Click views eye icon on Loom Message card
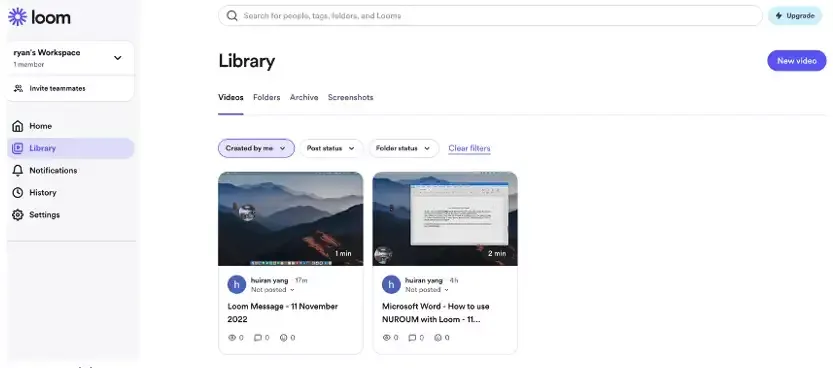 [232, 338]
